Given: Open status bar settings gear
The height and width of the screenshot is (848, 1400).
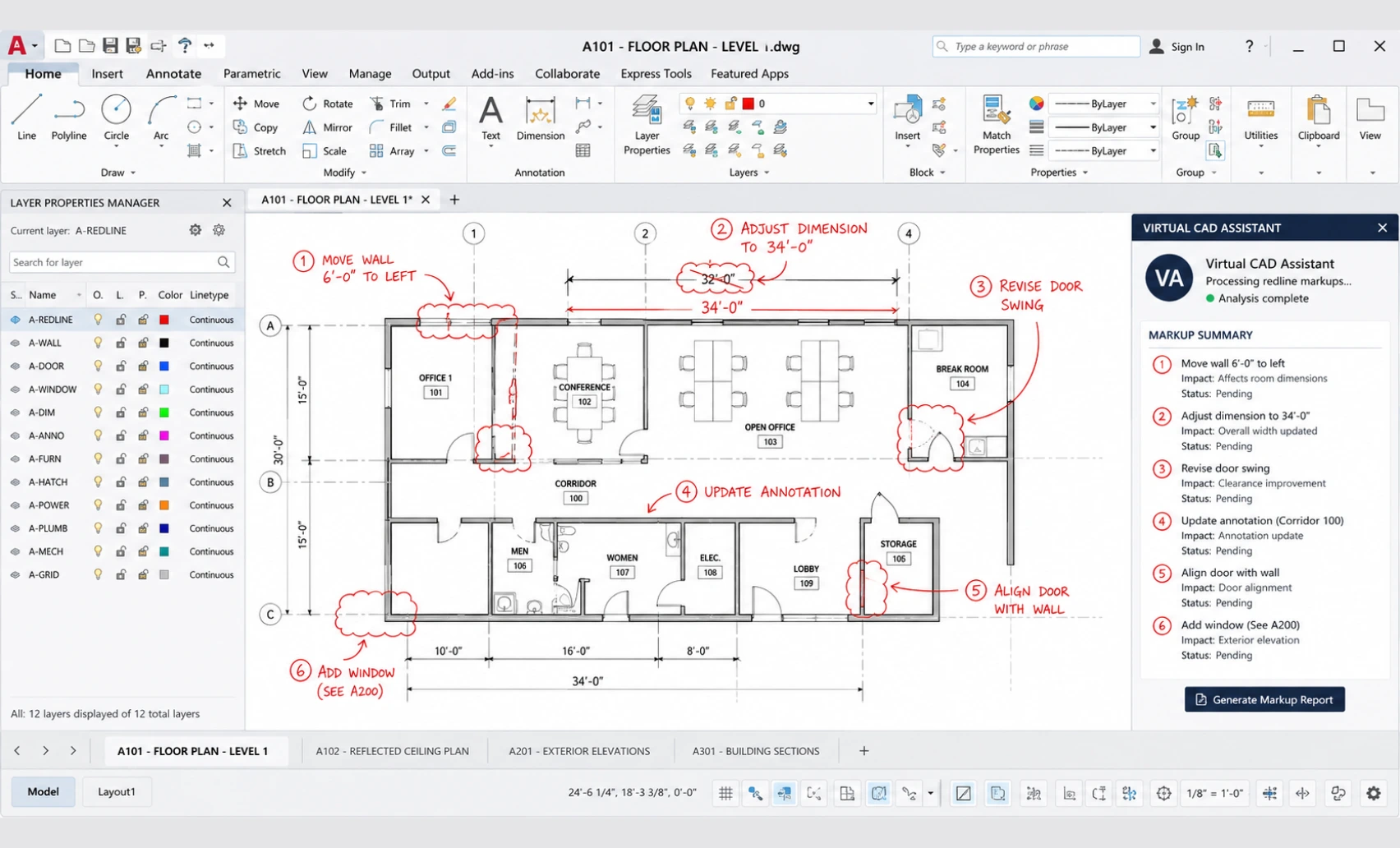Looking at the screenshot, I should tap(1373, 793).
